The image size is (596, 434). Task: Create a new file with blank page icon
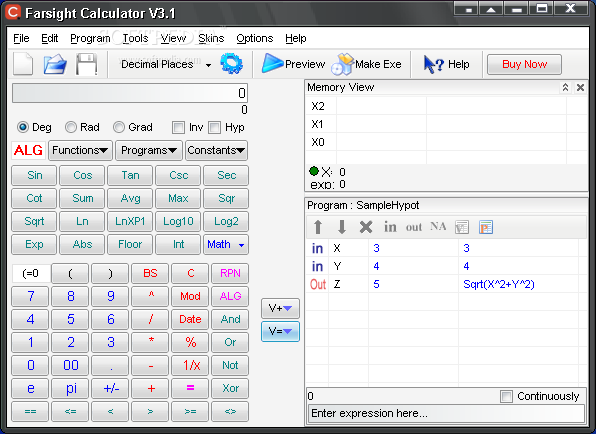pos(23,64)
